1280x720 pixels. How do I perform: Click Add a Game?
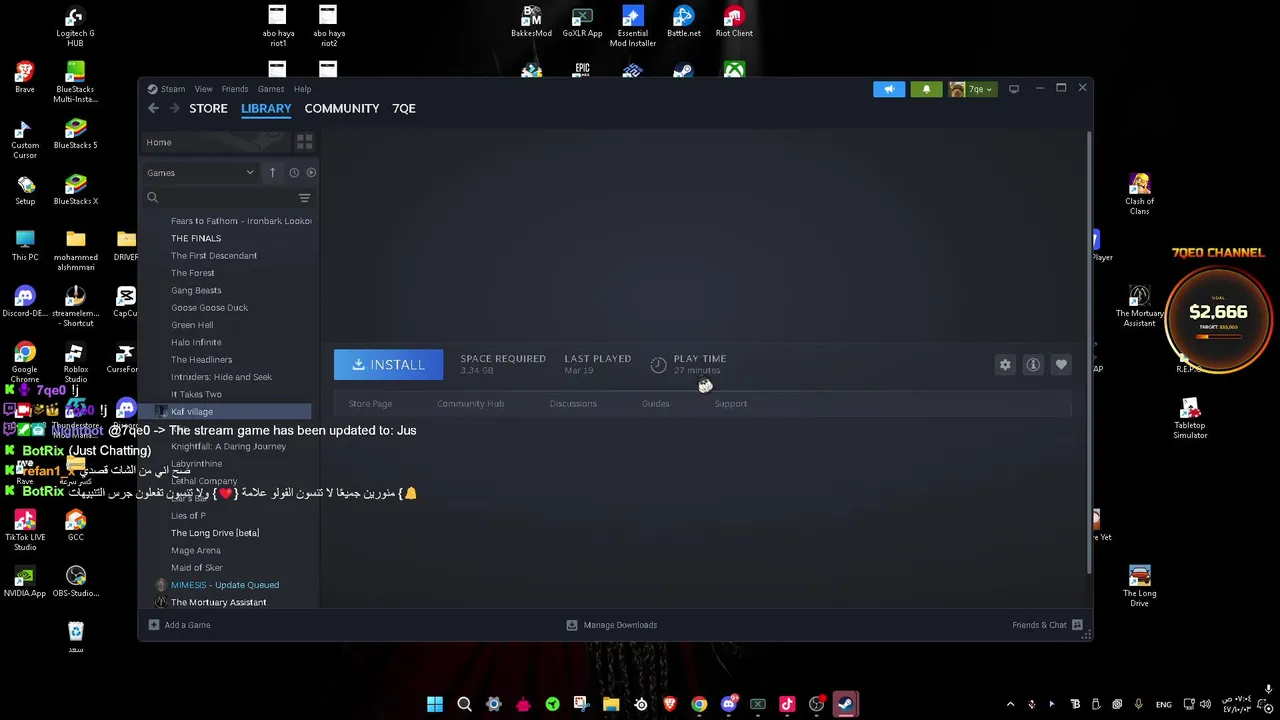pos(179,625)
